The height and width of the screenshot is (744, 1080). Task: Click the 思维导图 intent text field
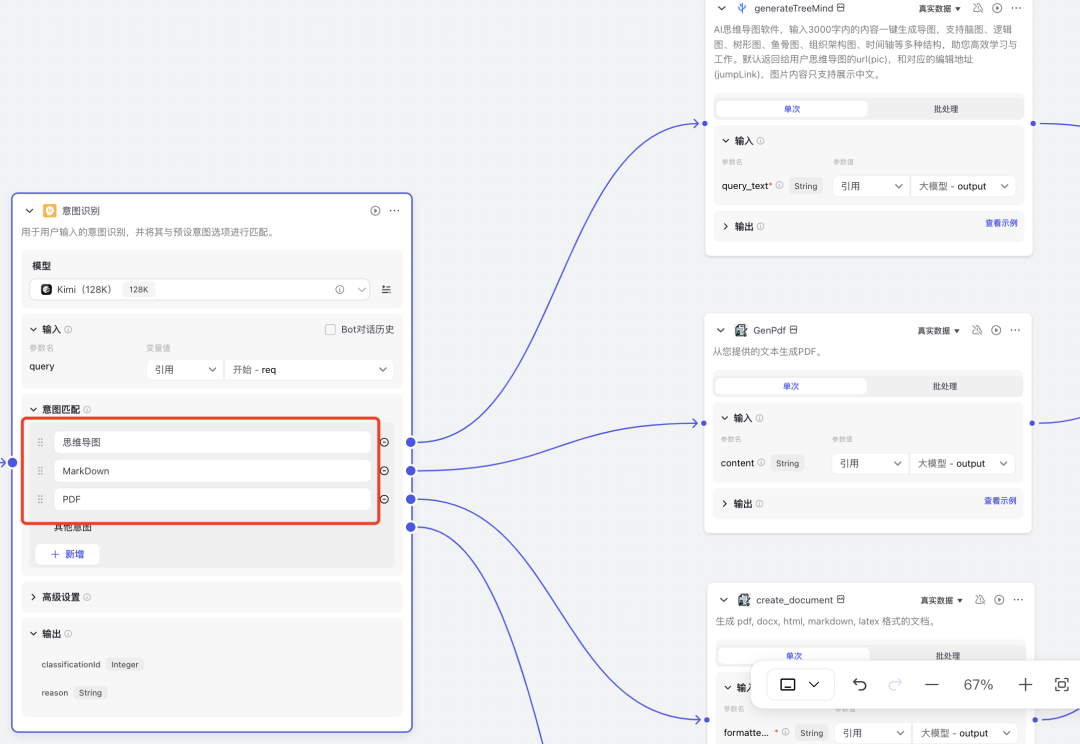(210, 441)
